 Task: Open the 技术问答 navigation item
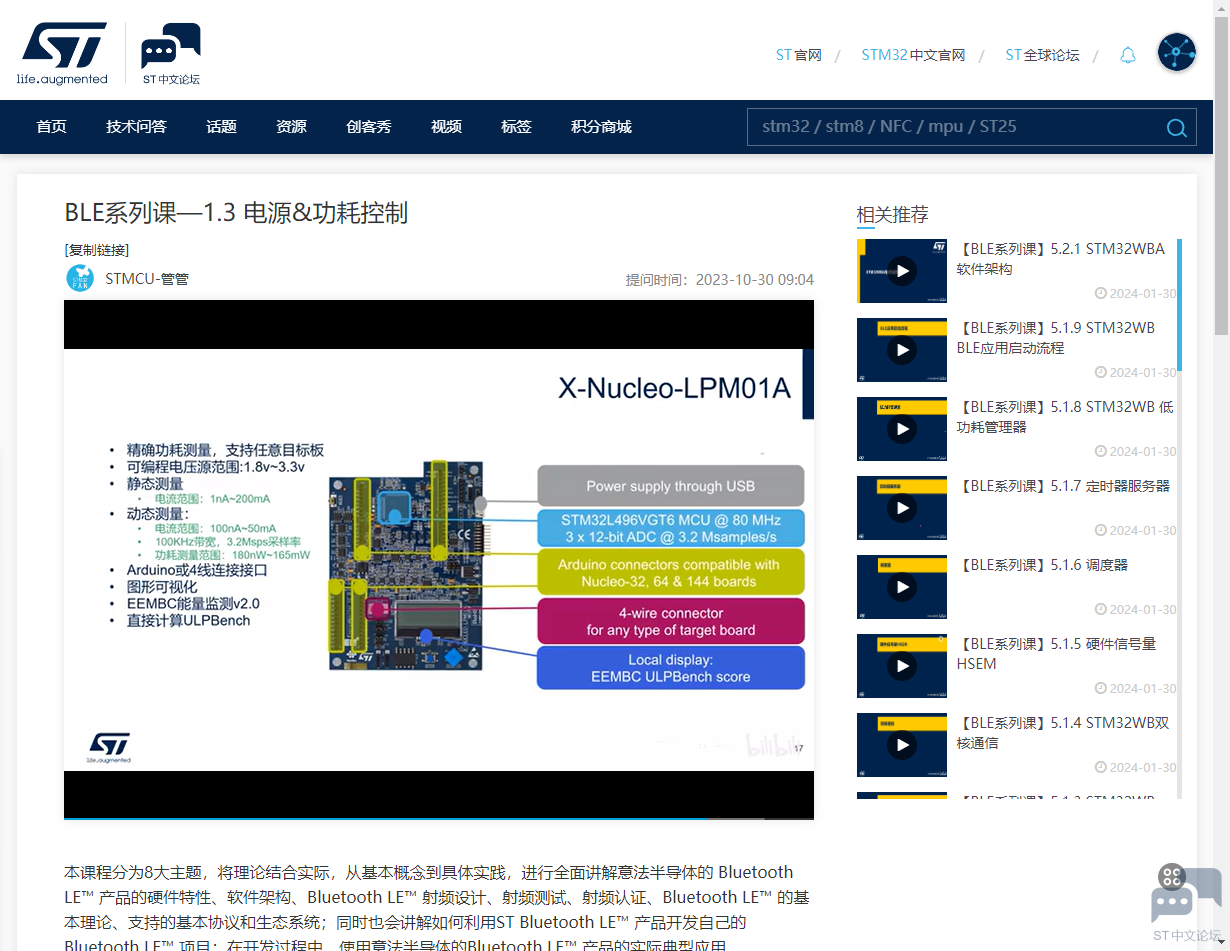[136, 127]
